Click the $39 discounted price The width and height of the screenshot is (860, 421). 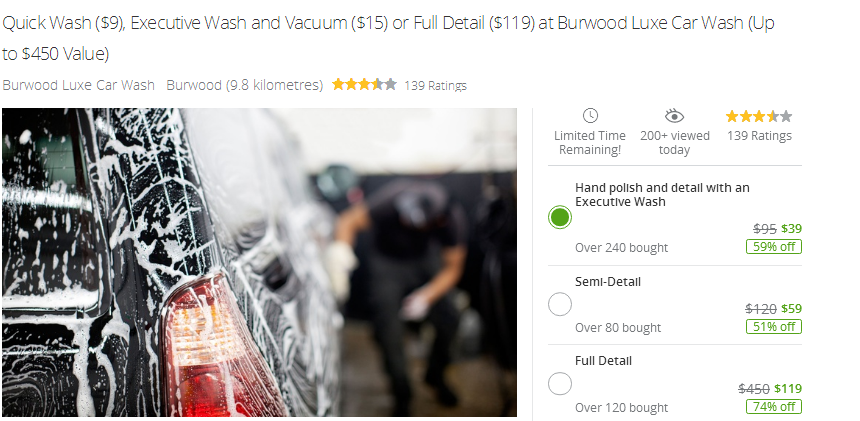click(791, 229)
